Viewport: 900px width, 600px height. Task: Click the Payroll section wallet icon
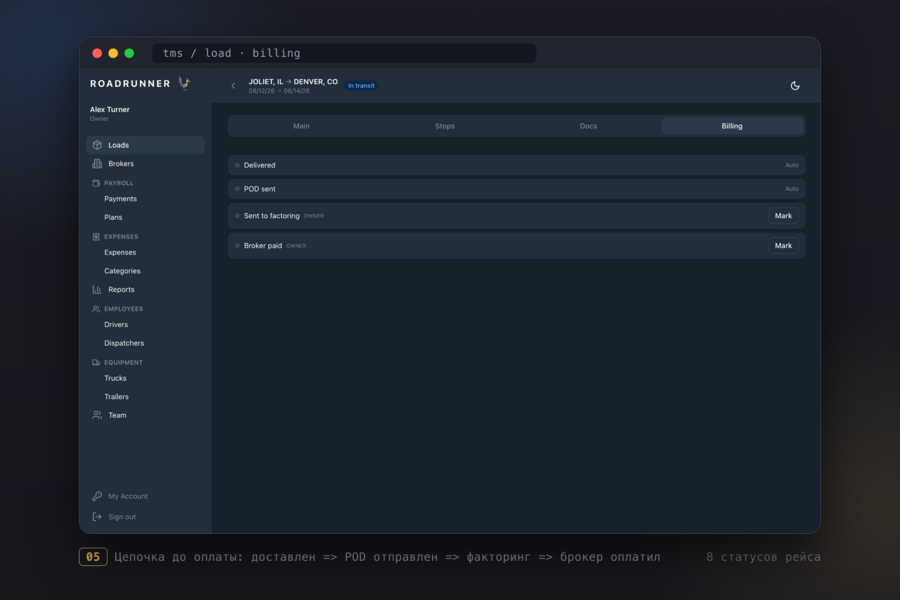coord(96,183)
